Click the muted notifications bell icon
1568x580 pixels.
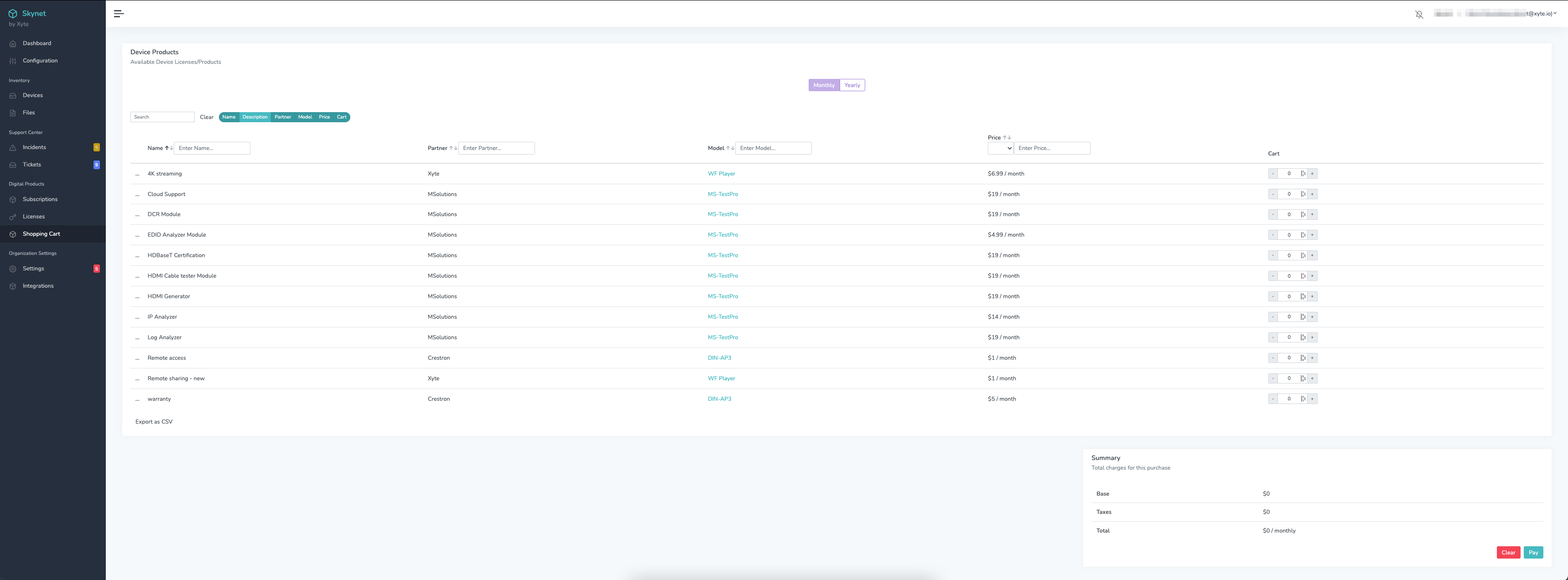pyautogui.click(x=1419, y=14)
